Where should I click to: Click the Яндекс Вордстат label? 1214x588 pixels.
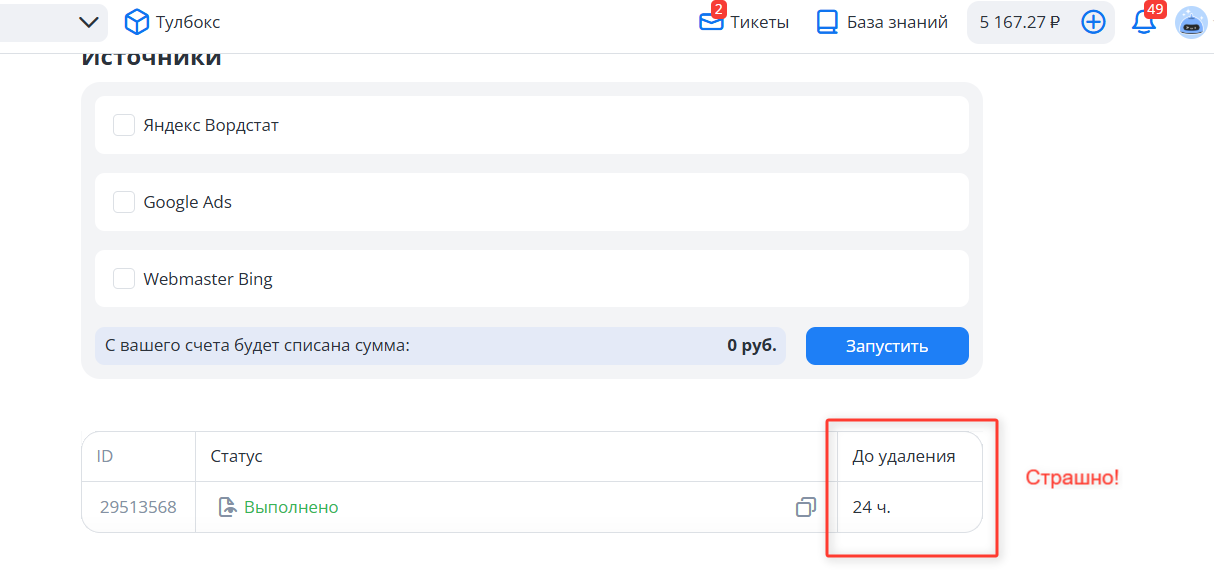coord(211,125)
